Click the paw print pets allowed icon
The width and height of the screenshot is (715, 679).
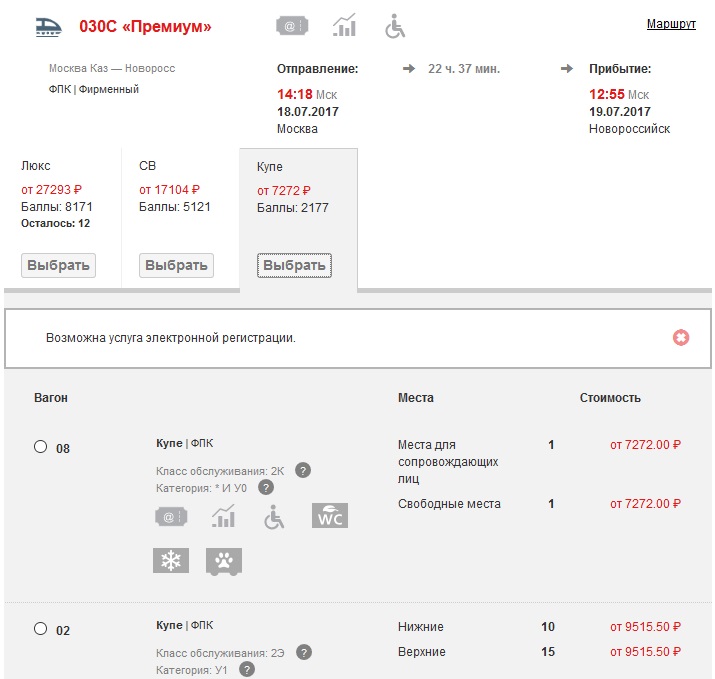224,561
